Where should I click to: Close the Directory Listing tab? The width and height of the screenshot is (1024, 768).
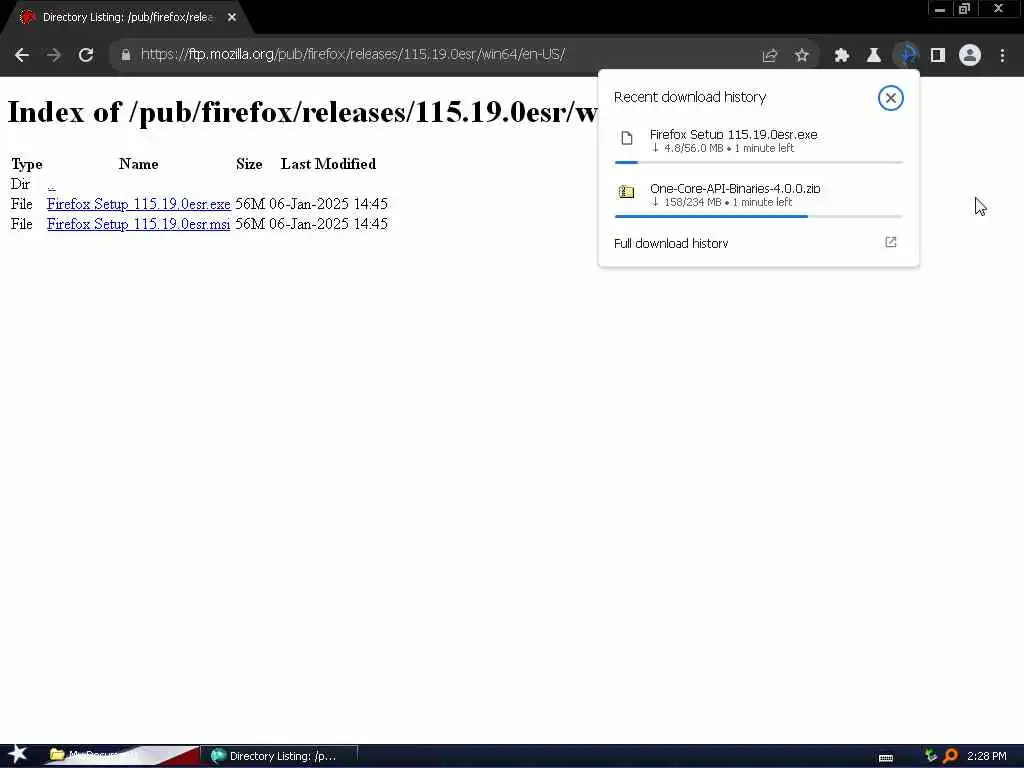pyautogui.click(x=232, y=18)
